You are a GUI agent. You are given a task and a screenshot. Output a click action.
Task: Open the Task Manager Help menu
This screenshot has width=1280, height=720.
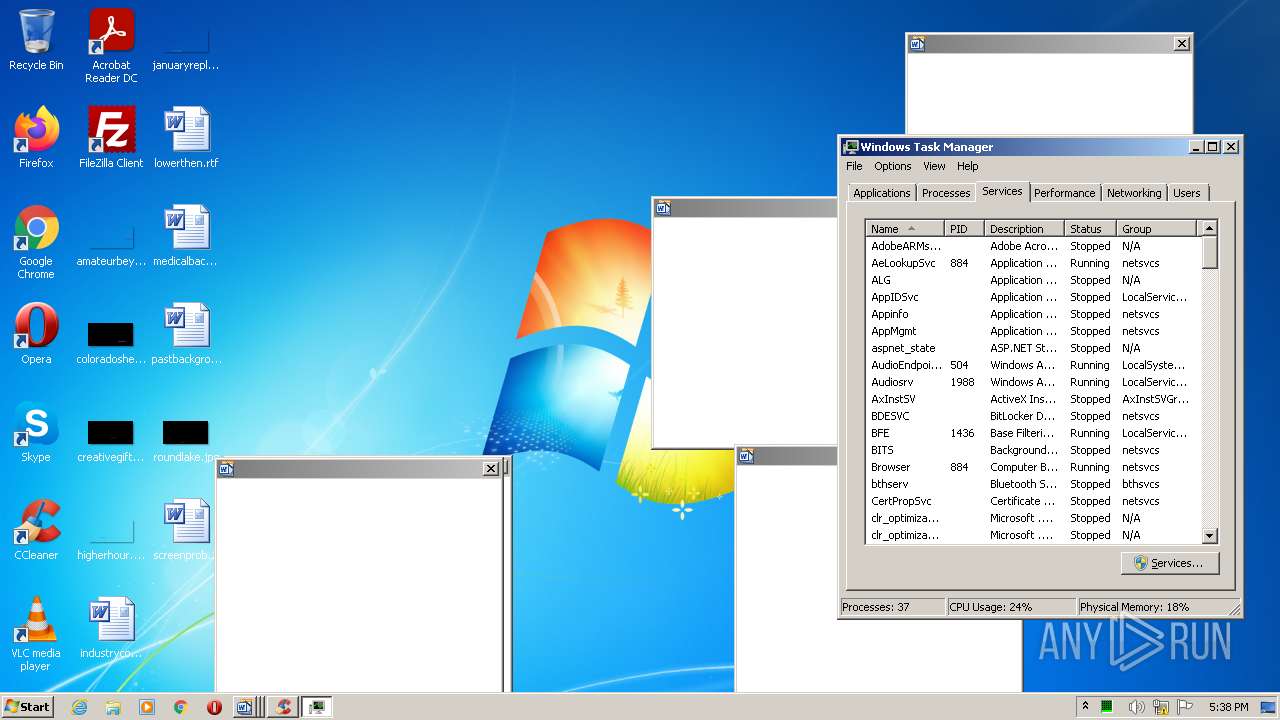967,166
